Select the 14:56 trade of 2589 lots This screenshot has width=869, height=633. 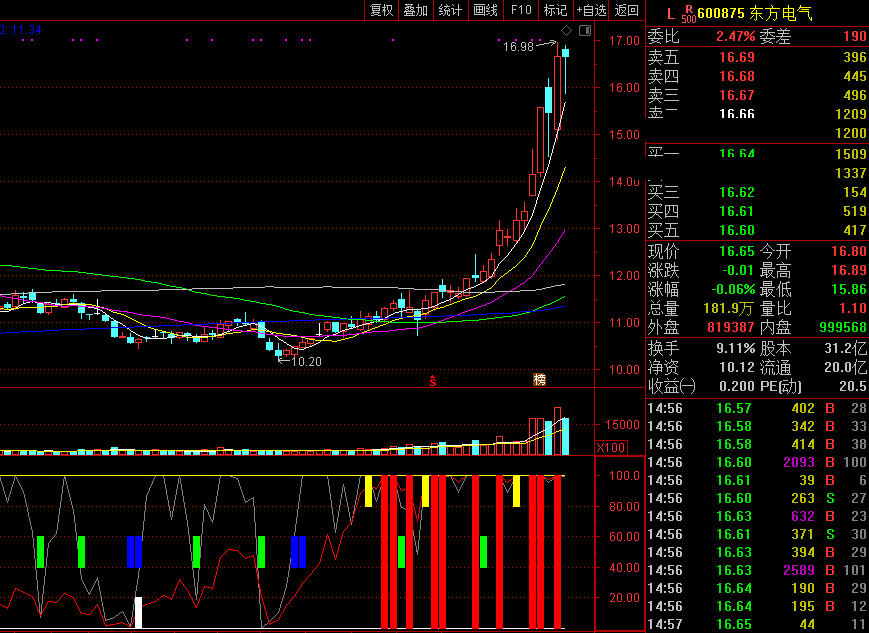(757, 570)
